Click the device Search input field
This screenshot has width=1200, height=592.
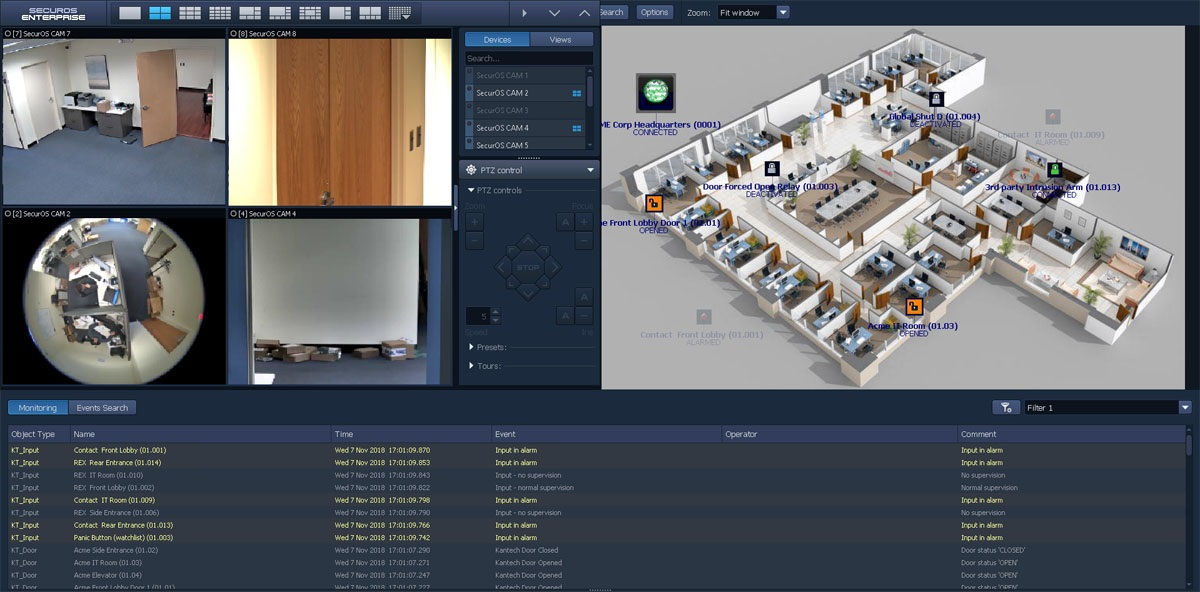(528, 58)
